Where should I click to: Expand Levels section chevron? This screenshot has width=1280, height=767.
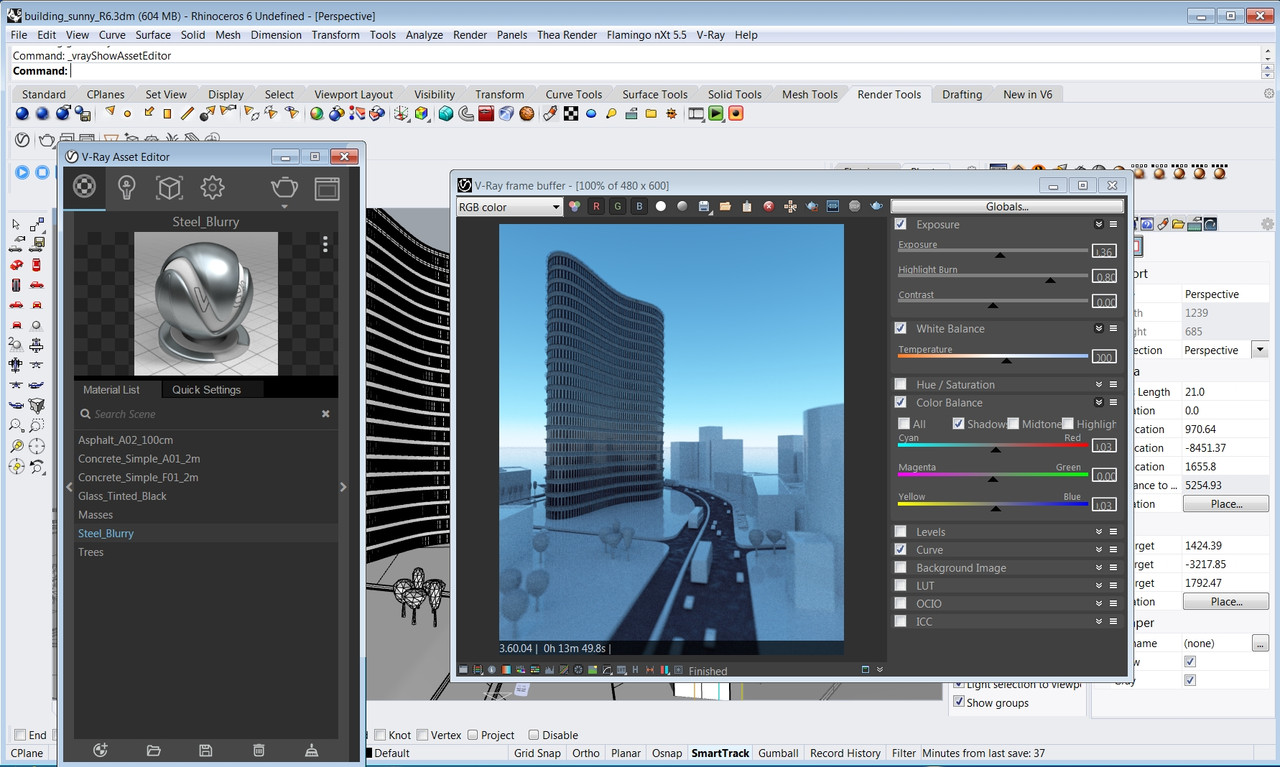(1099, 533)
